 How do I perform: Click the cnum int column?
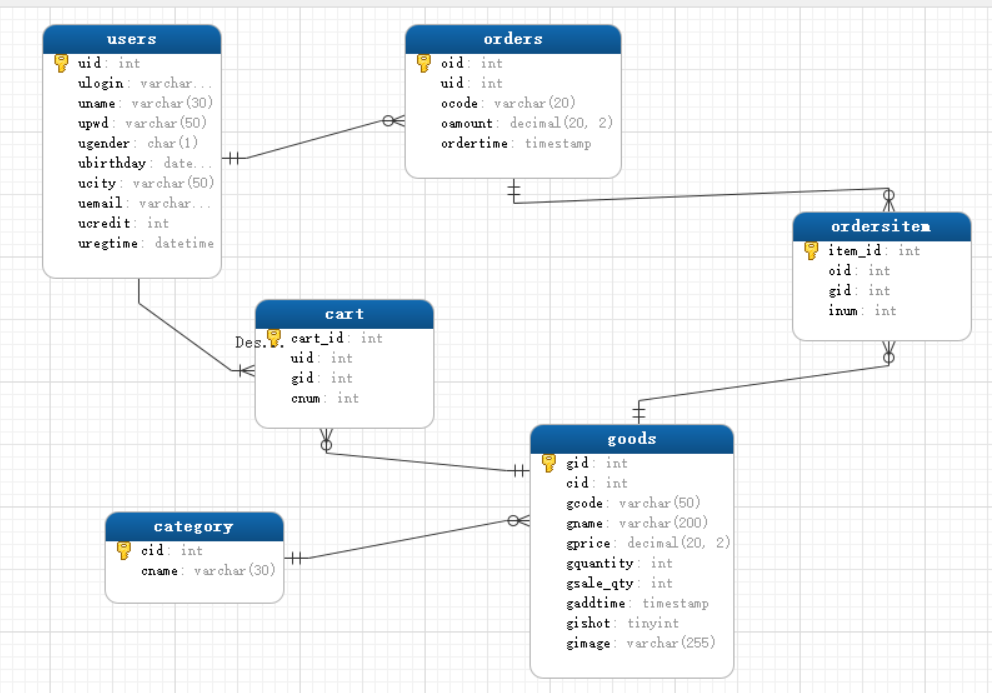point(325,398)
